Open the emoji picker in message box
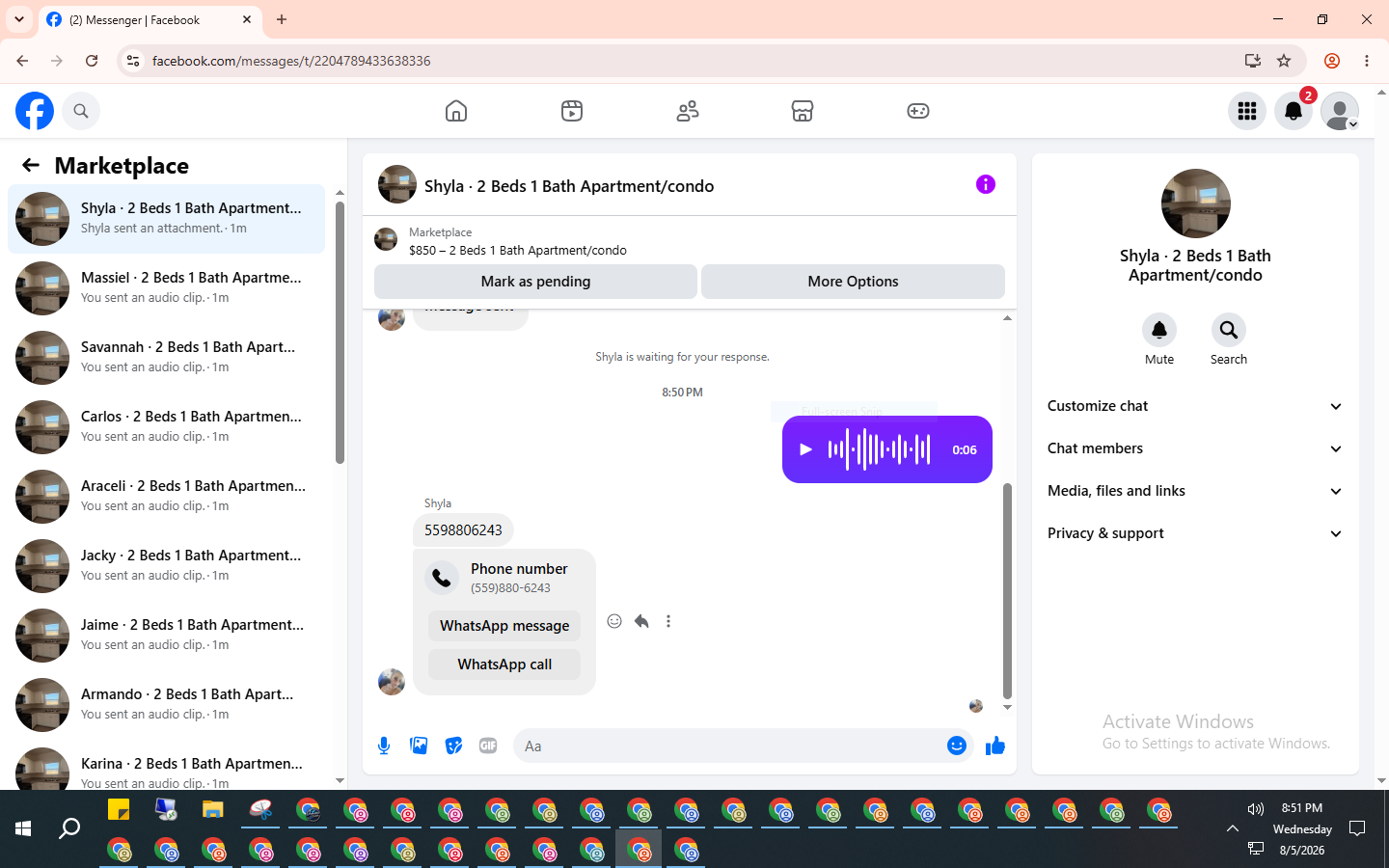The height and width of the screenshot is (868, 1389). click(957, 746)
